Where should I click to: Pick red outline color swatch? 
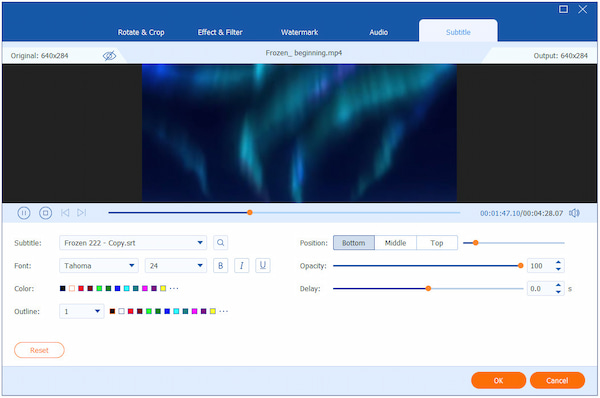pos(130,311)
